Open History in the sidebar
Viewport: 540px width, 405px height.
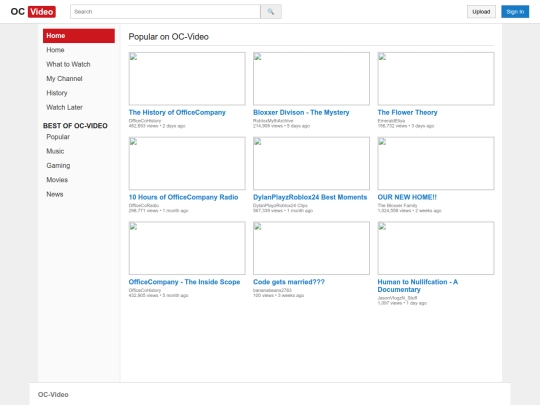tap(57, 93)
